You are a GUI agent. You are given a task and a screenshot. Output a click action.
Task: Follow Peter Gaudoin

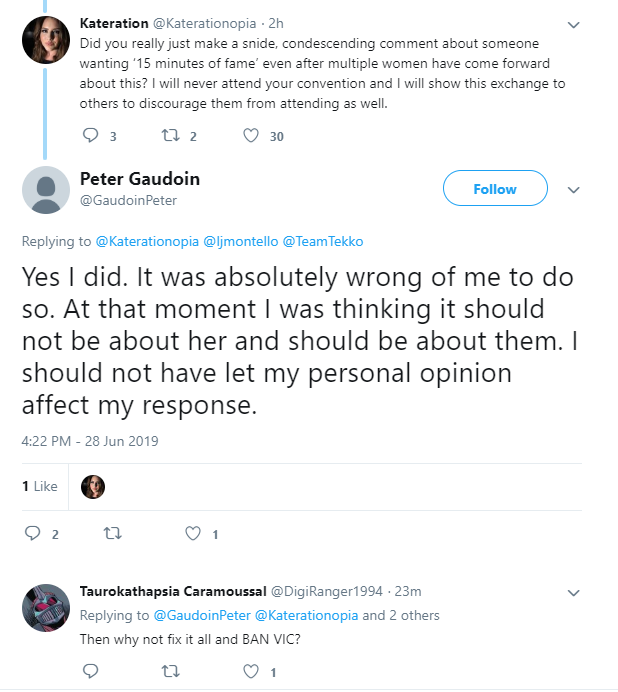495,188
